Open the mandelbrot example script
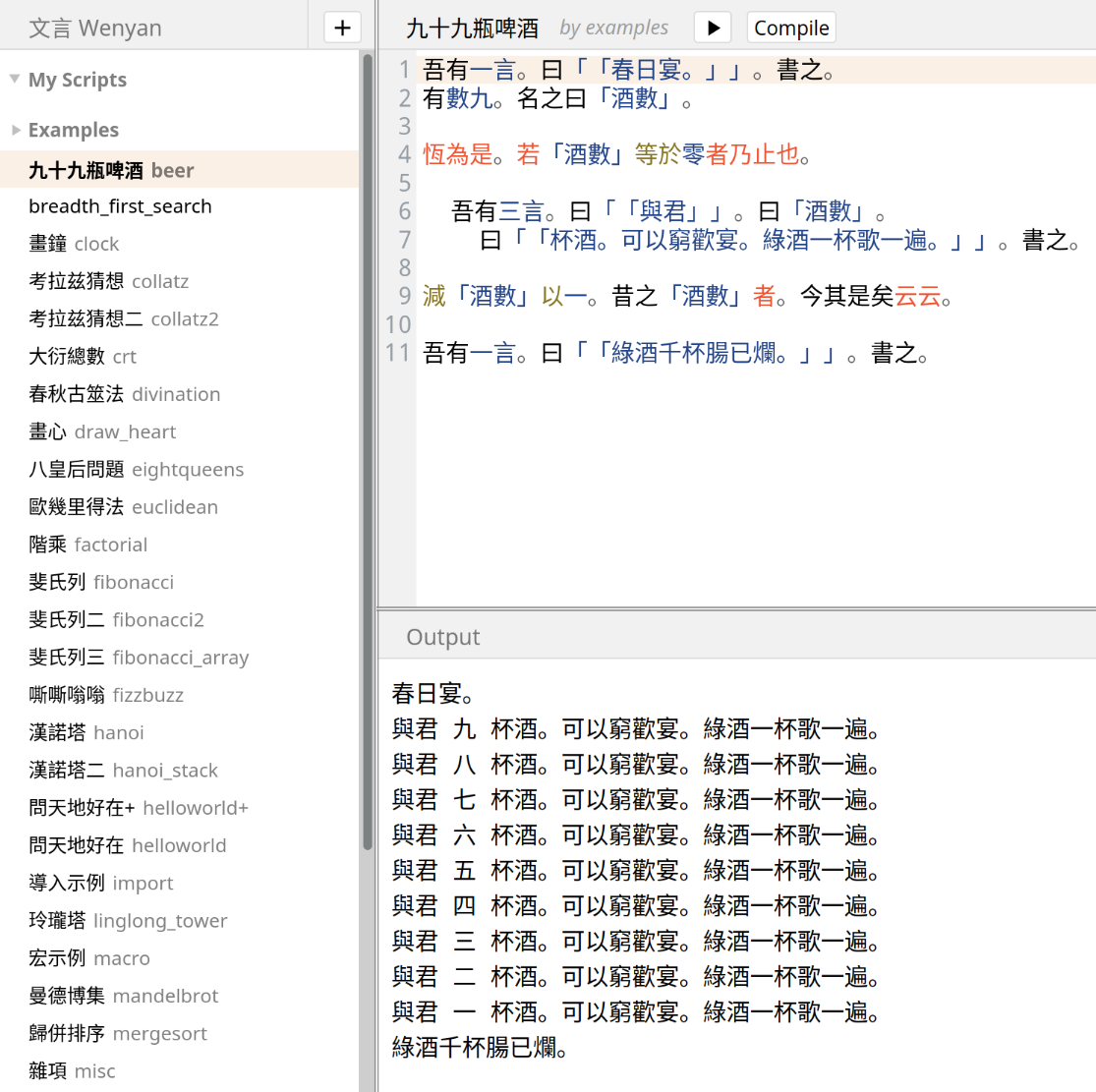1096x1092 pixels. point(124,996)
